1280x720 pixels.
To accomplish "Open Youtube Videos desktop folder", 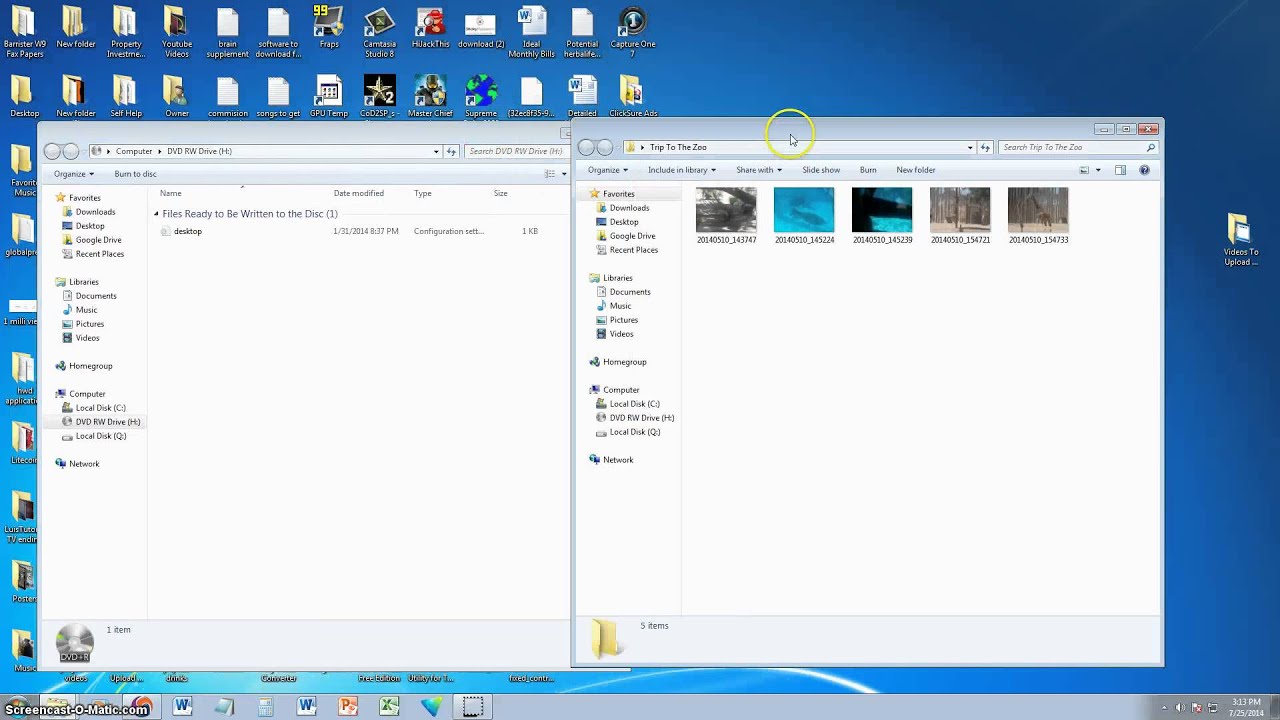I will point(177,32).
